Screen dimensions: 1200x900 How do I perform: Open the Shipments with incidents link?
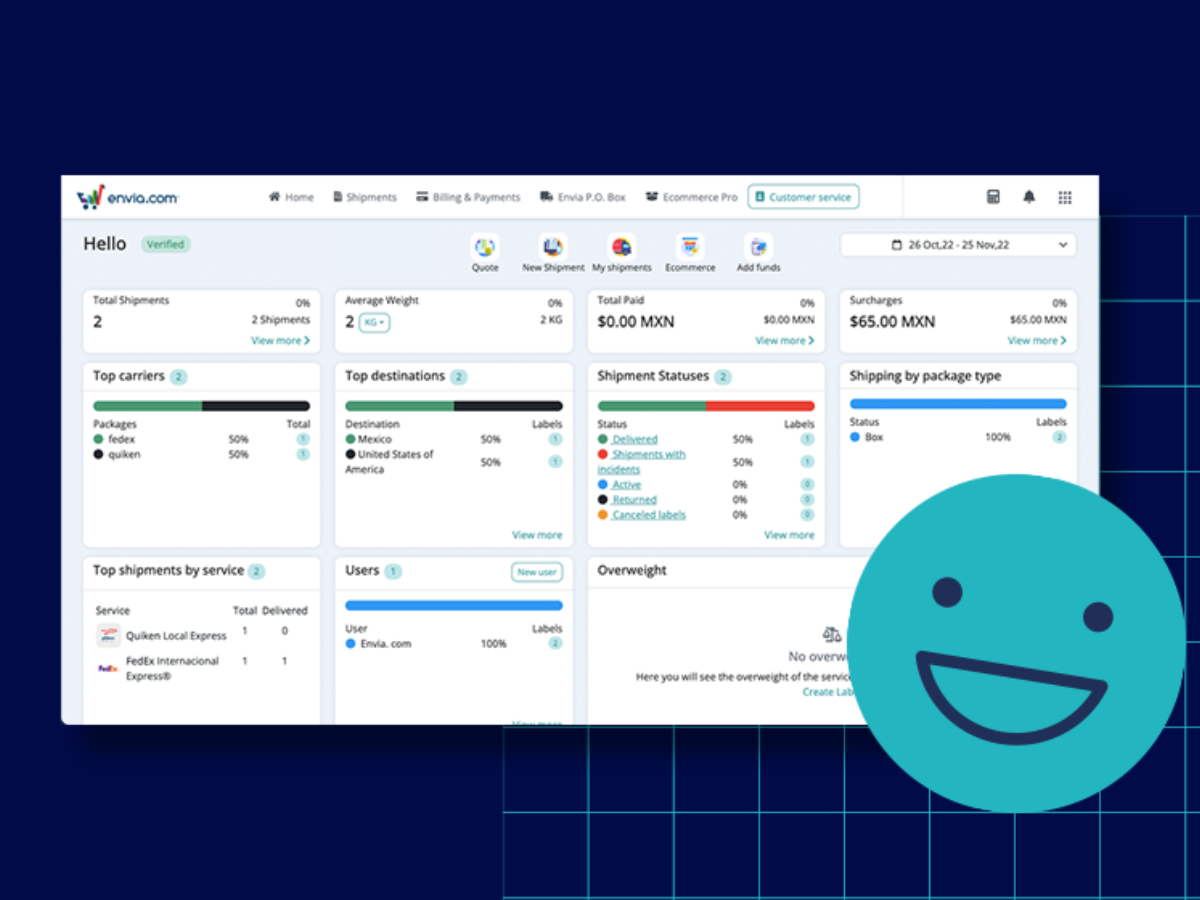click(642, 461)
